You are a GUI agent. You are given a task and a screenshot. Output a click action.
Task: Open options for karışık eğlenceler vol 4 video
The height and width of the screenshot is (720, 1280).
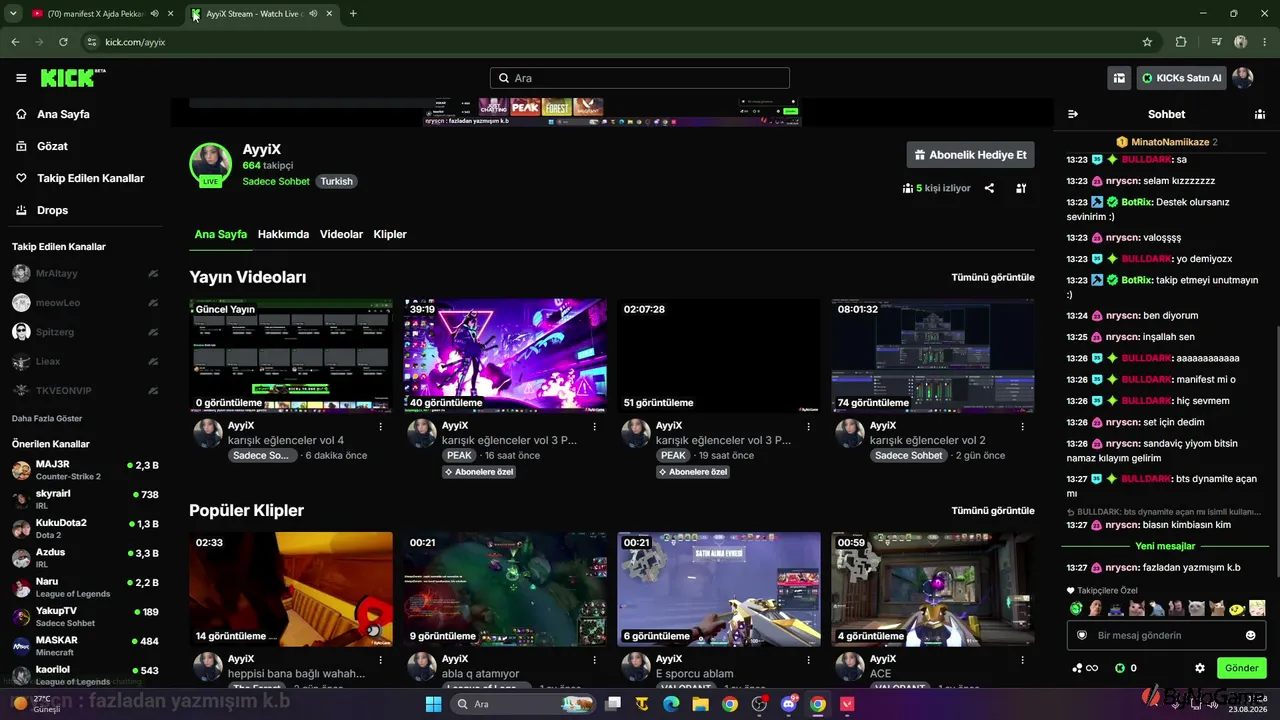381,426
